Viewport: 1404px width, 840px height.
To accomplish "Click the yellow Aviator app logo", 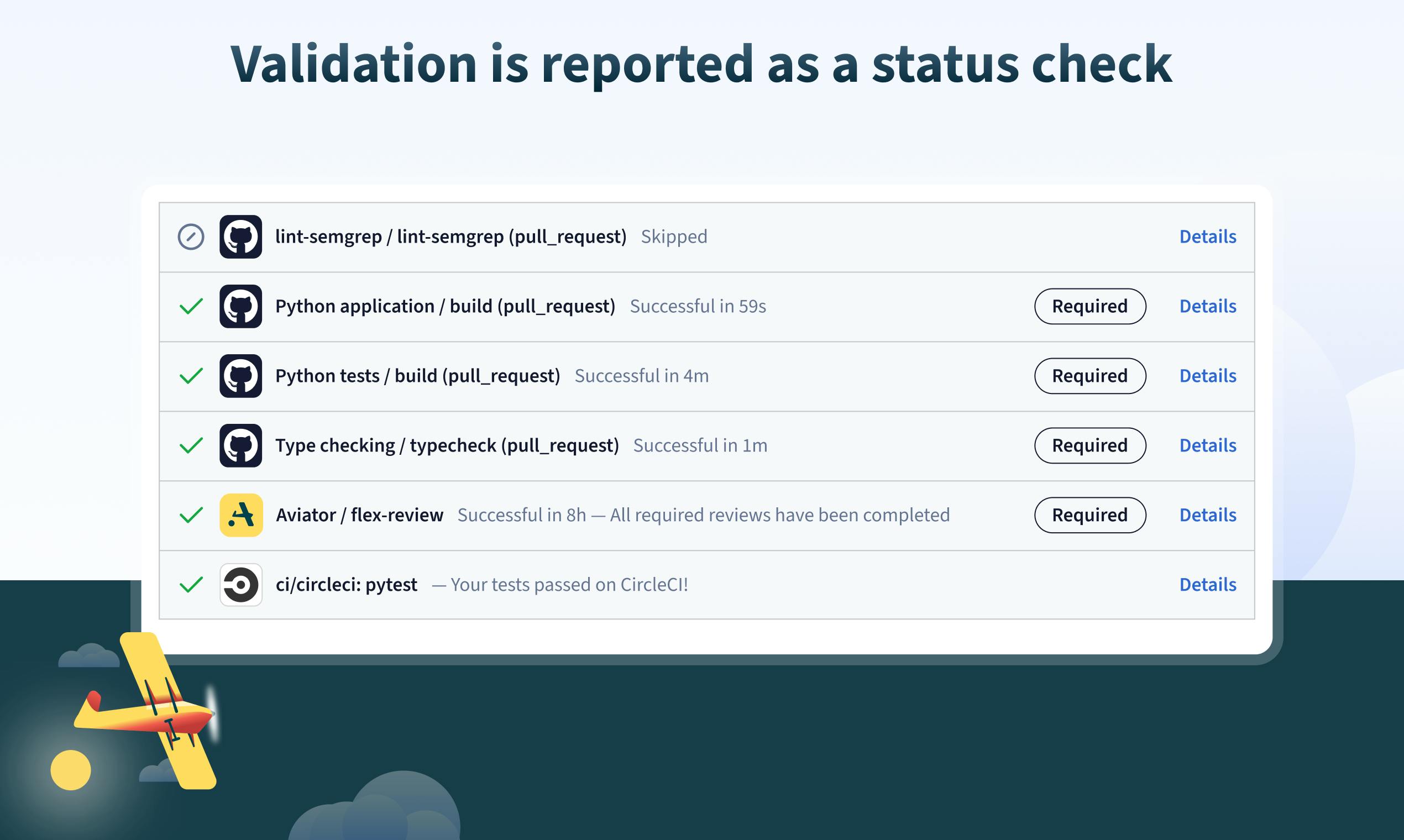I will click(241, 515).
